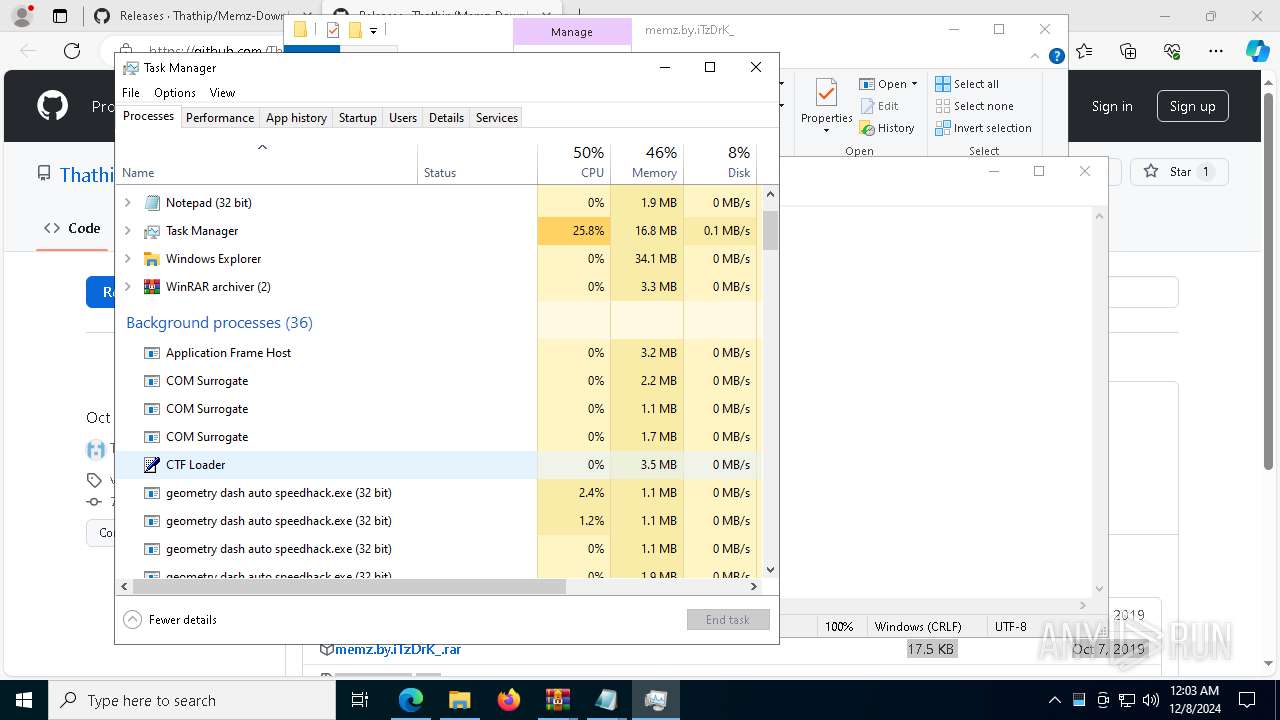This screenshot has height=720, width=1280.
Task: Open Edge Favorites star icon
Action: click(x=1085, y=51)
